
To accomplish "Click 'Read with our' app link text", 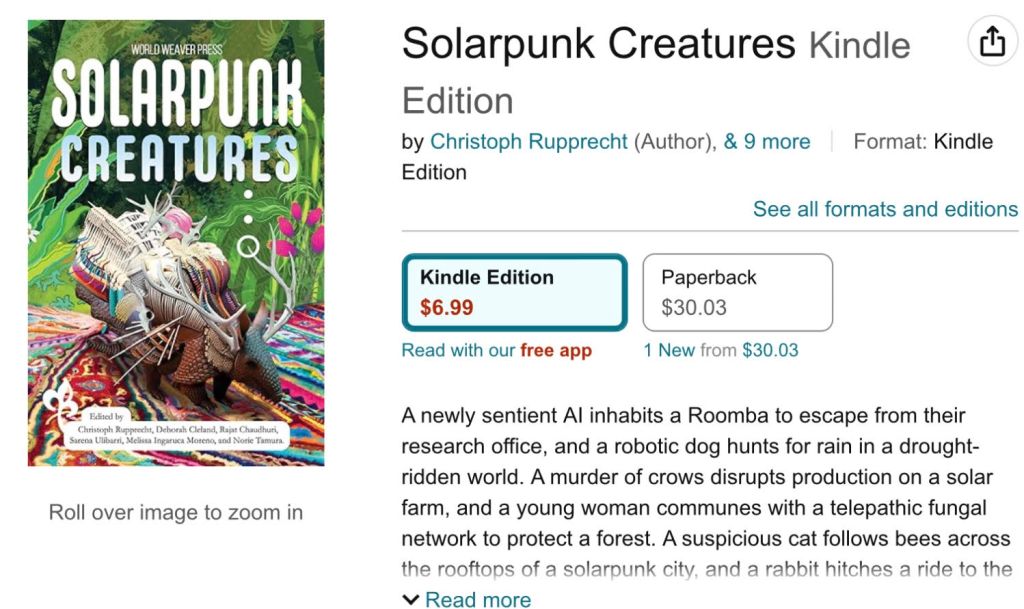I will click(459, 350).
